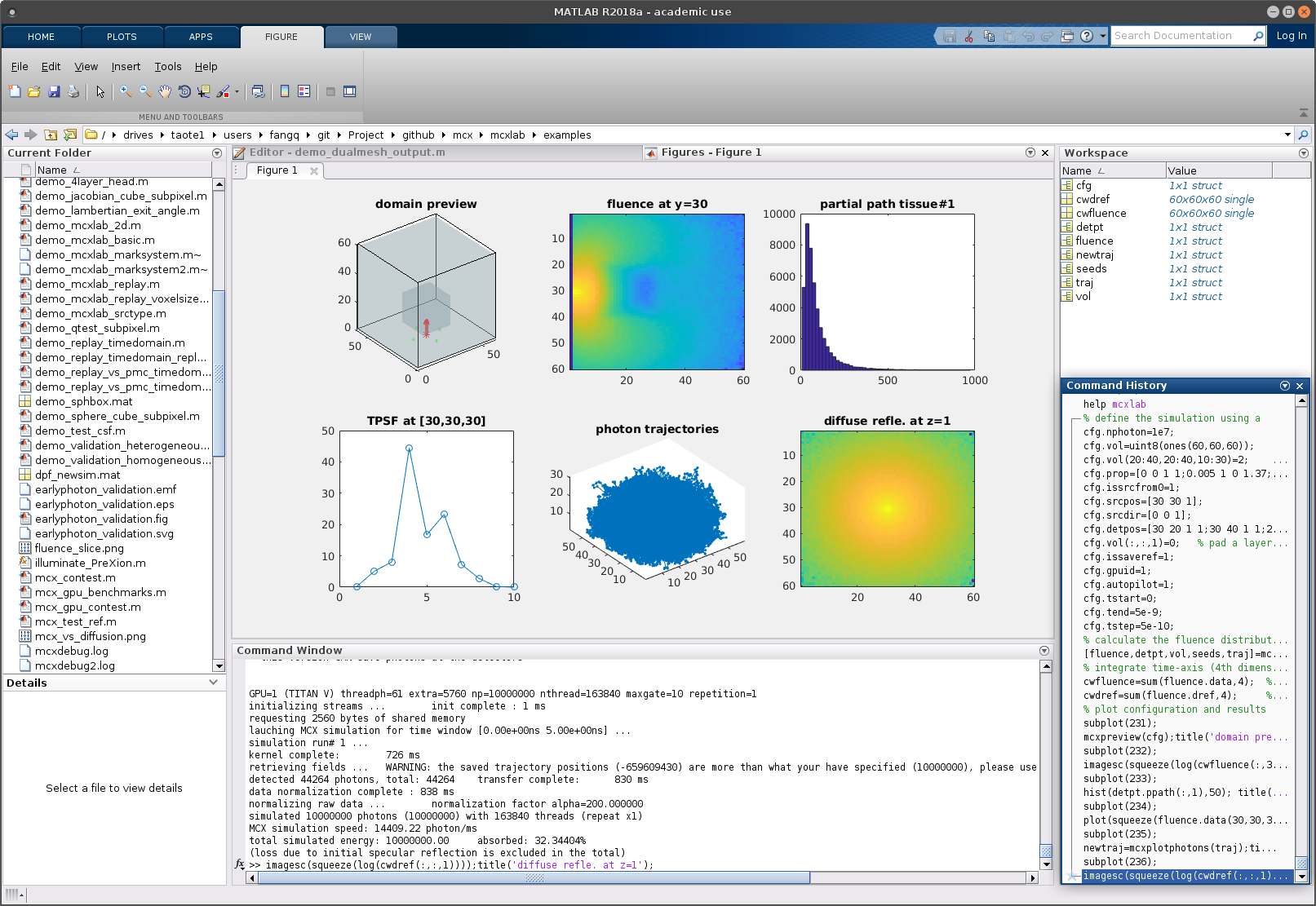Click the Search Documentation field
Image resolution: width=1316 pixels, height=906 pixels.
(x=1181, y=36)
